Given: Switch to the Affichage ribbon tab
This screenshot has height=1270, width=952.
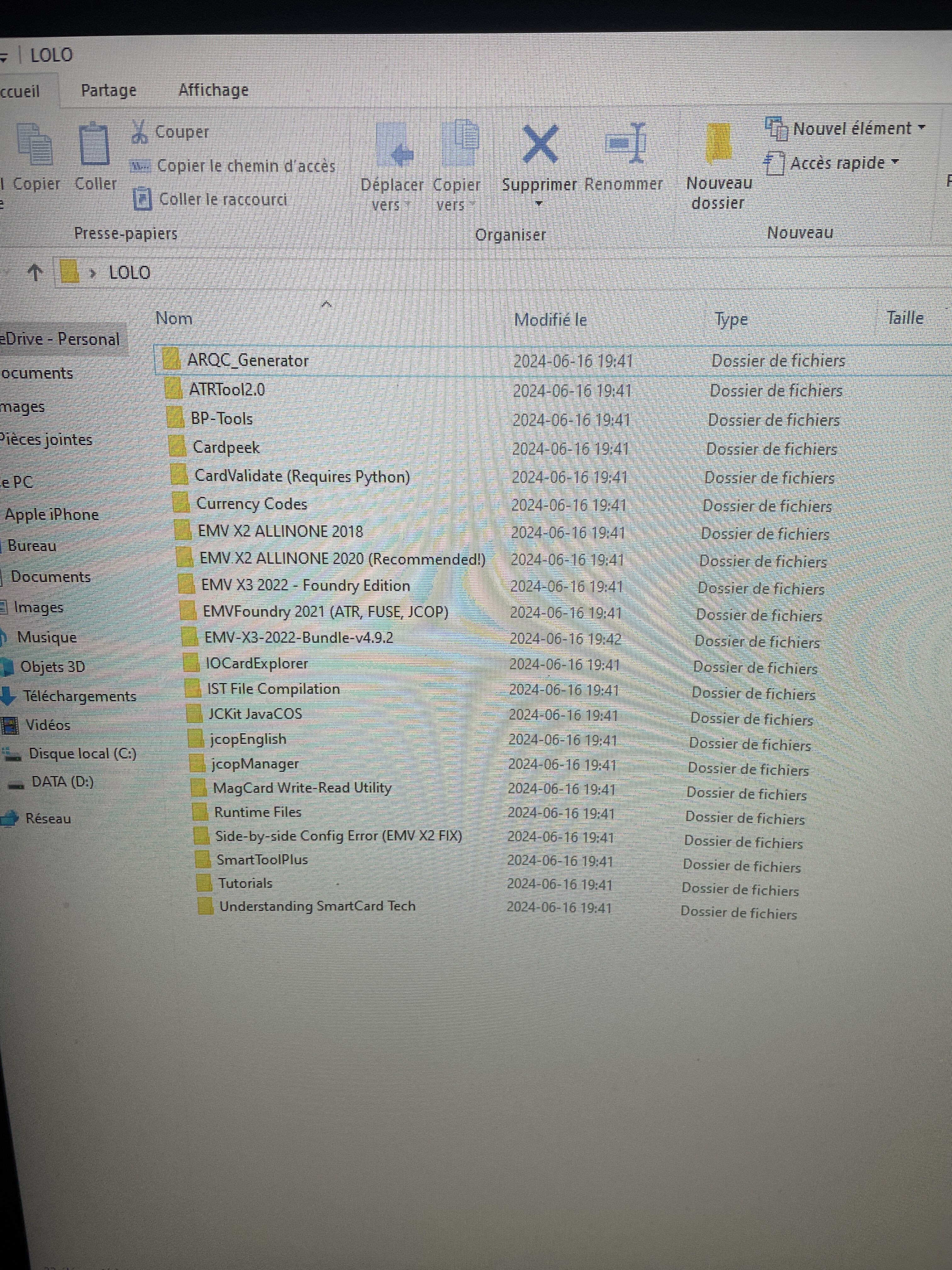Looking at the screenshot, I should click(x=213, y=90).
